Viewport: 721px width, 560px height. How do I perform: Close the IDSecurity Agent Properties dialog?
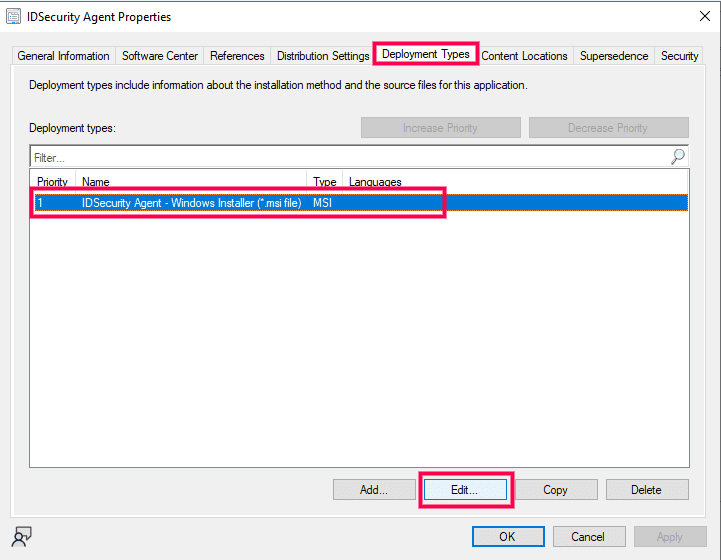(x=704, y=17)
